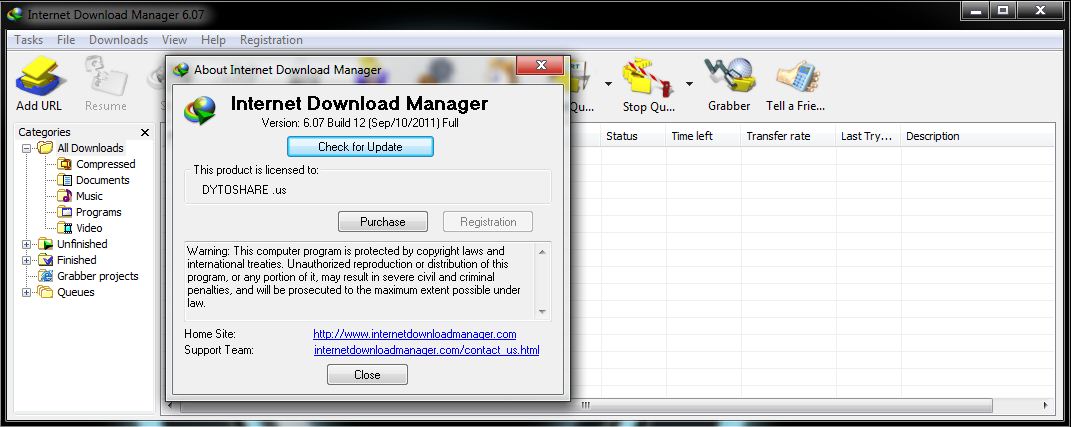The height and width of the screenshot is (427, 1071).
Task: Open the Stop Queue dropdown arrow
Action: [689, 84]
